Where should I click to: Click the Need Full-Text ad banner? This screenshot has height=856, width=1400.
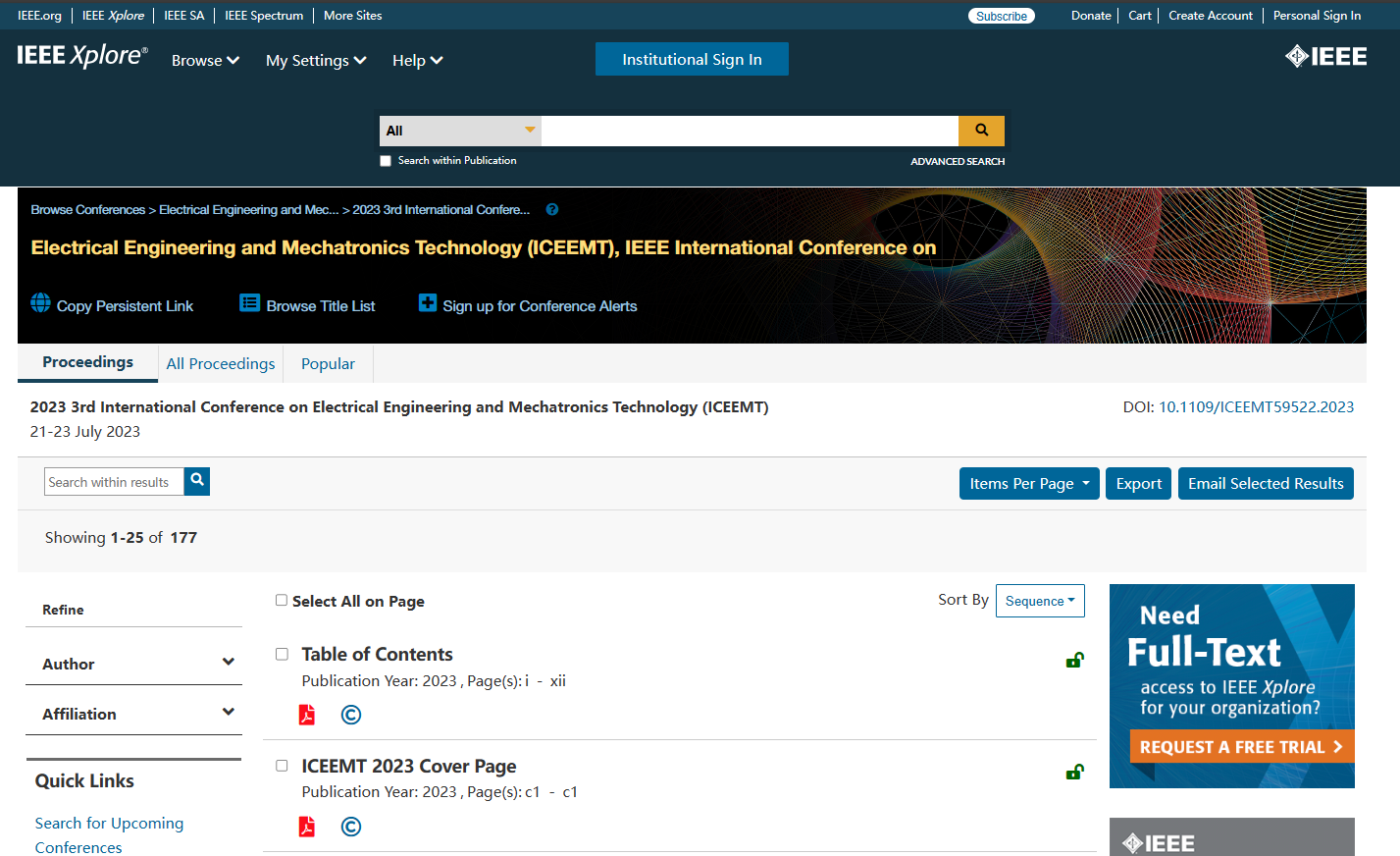1231,685
